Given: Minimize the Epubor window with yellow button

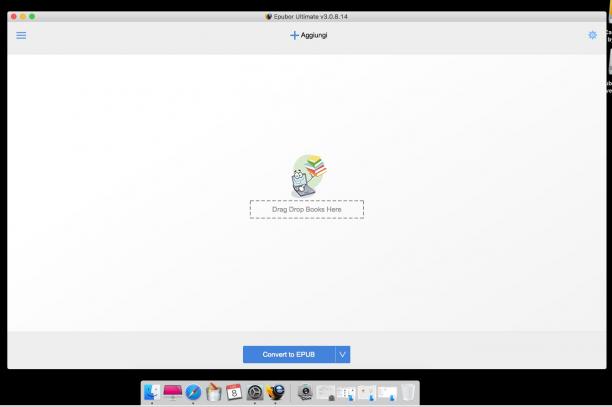Looking at the screenshot, I should pyautogui.click(x=23, y=16).
